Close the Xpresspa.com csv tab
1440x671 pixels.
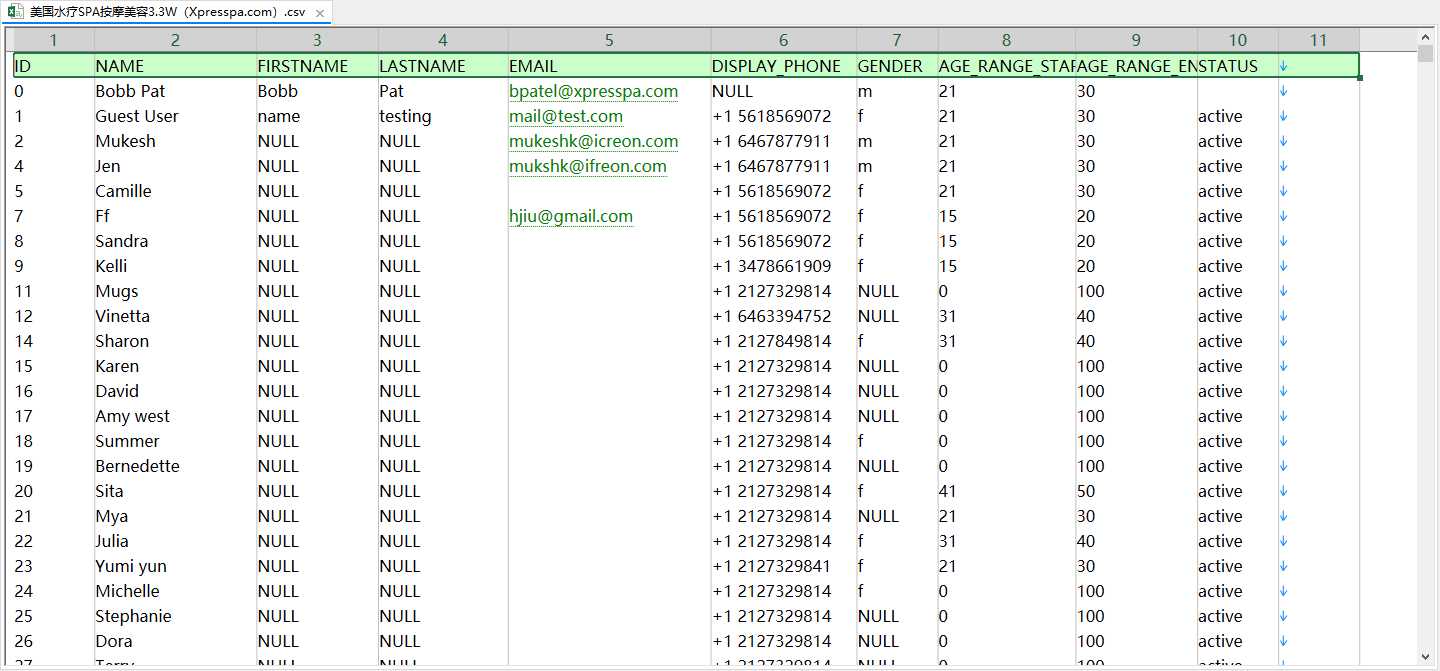click(x=319, y=13)
